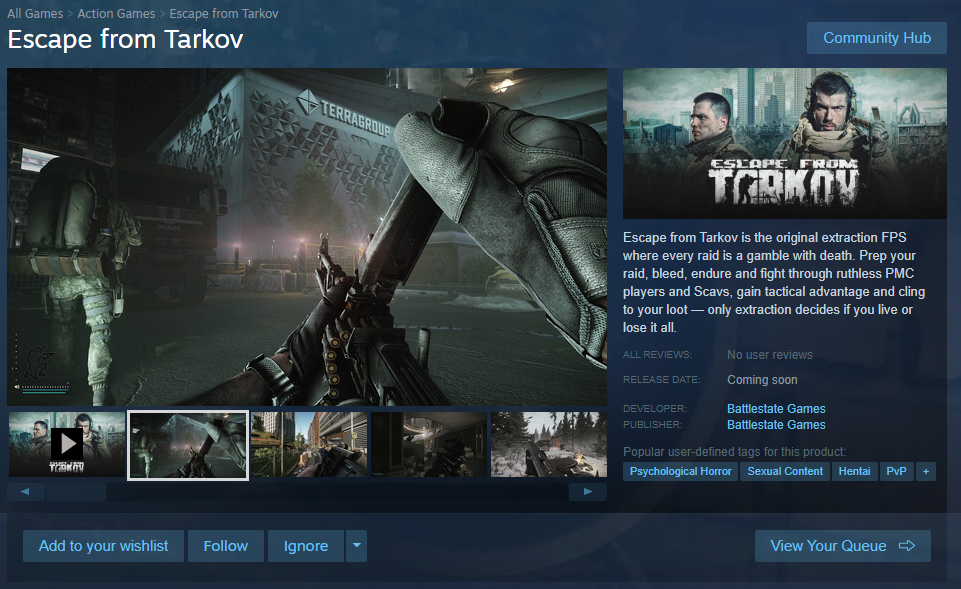Screen dimensions: 961x589
Task: Add Escape from Tarkov to your wishlist
Action: [x=103, y=546]
